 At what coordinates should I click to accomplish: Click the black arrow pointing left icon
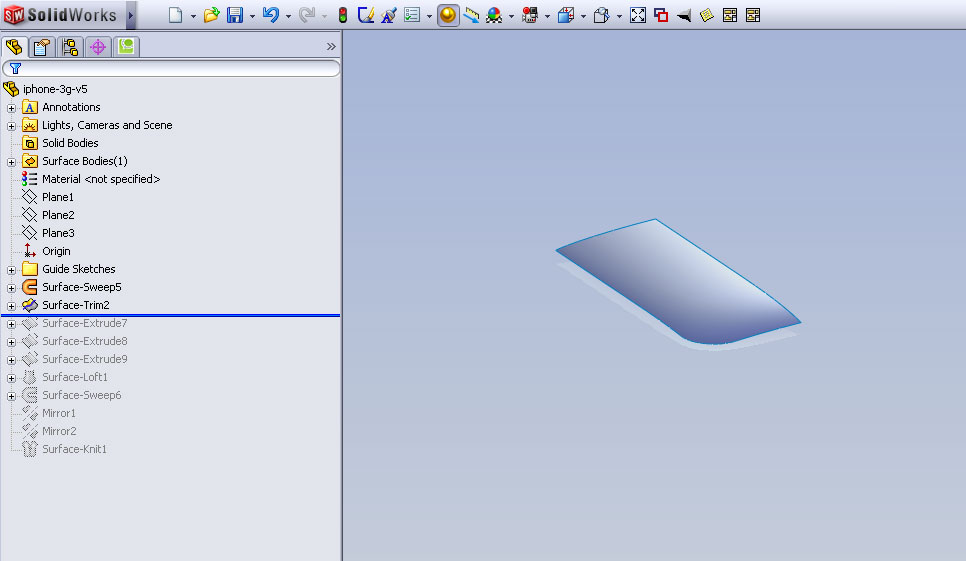pyautogui.click(x=684, y=15)
